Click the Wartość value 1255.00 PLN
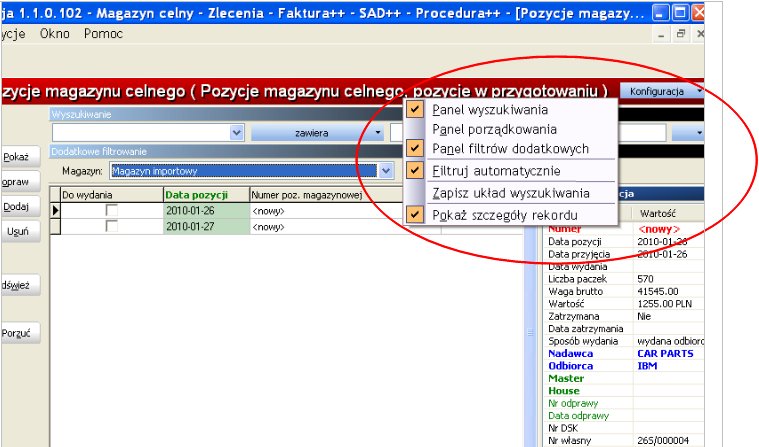The width and height of the screenshot is (759, 447). click(665, 304)
